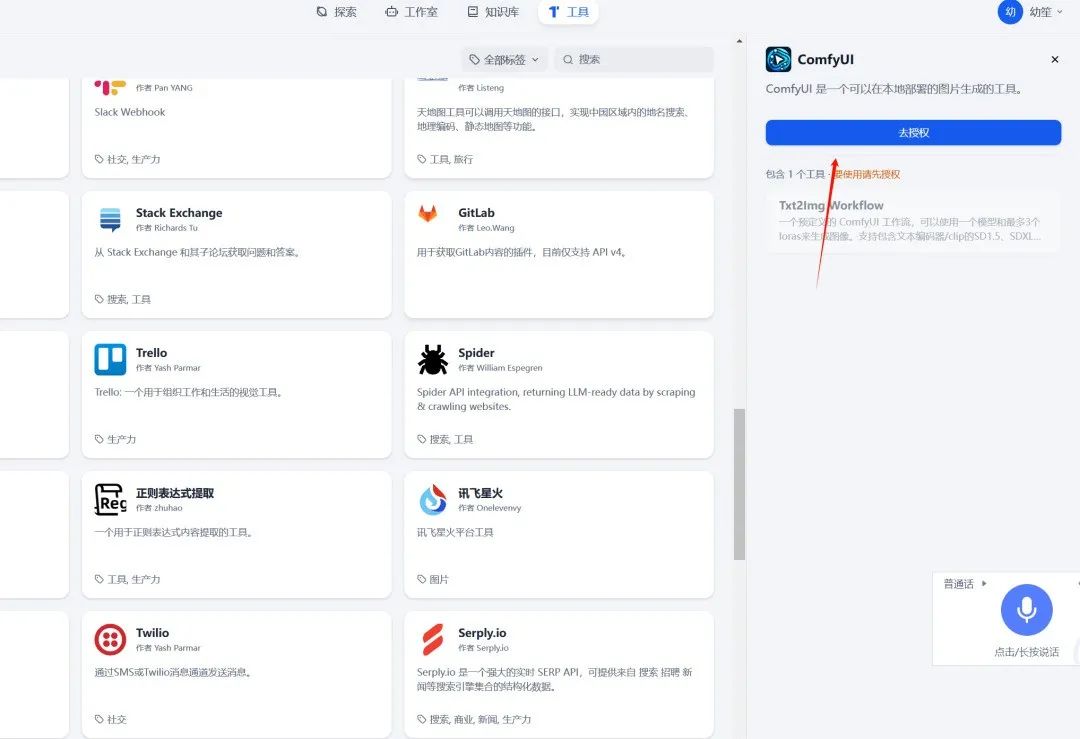Click the 工具 hammer icon
1080x739 pixels.
point(553,12)
